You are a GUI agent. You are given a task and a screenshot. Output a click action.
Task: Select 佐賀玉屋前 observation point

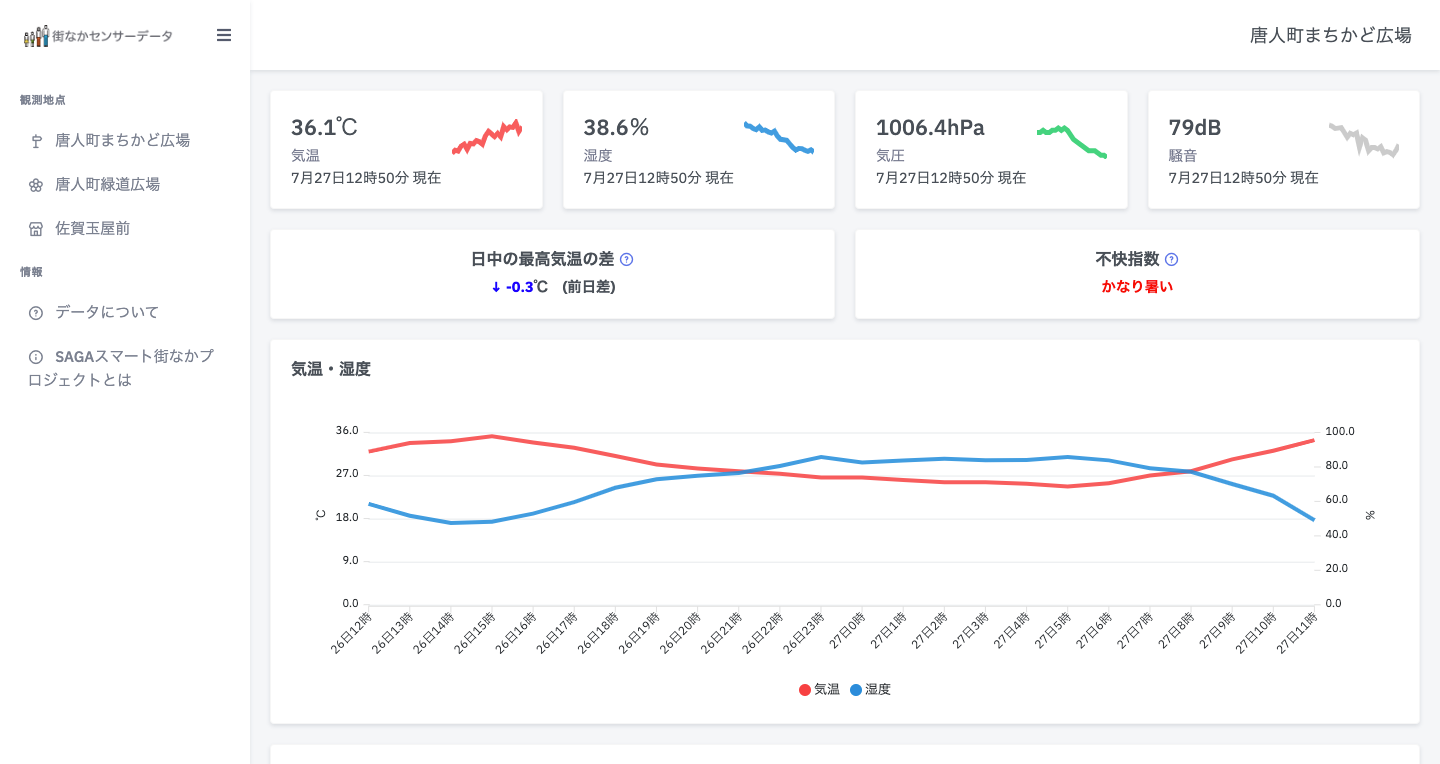(x=92, y=229)
